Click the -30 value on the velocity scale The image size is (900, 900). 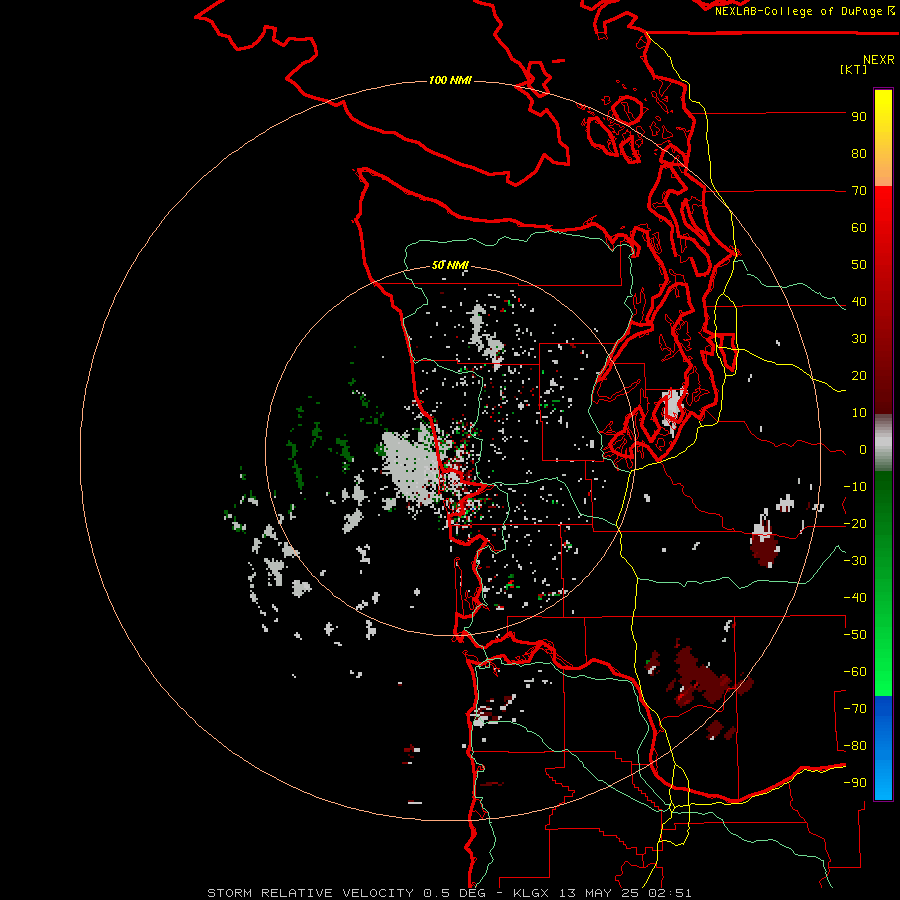(855, 561)
